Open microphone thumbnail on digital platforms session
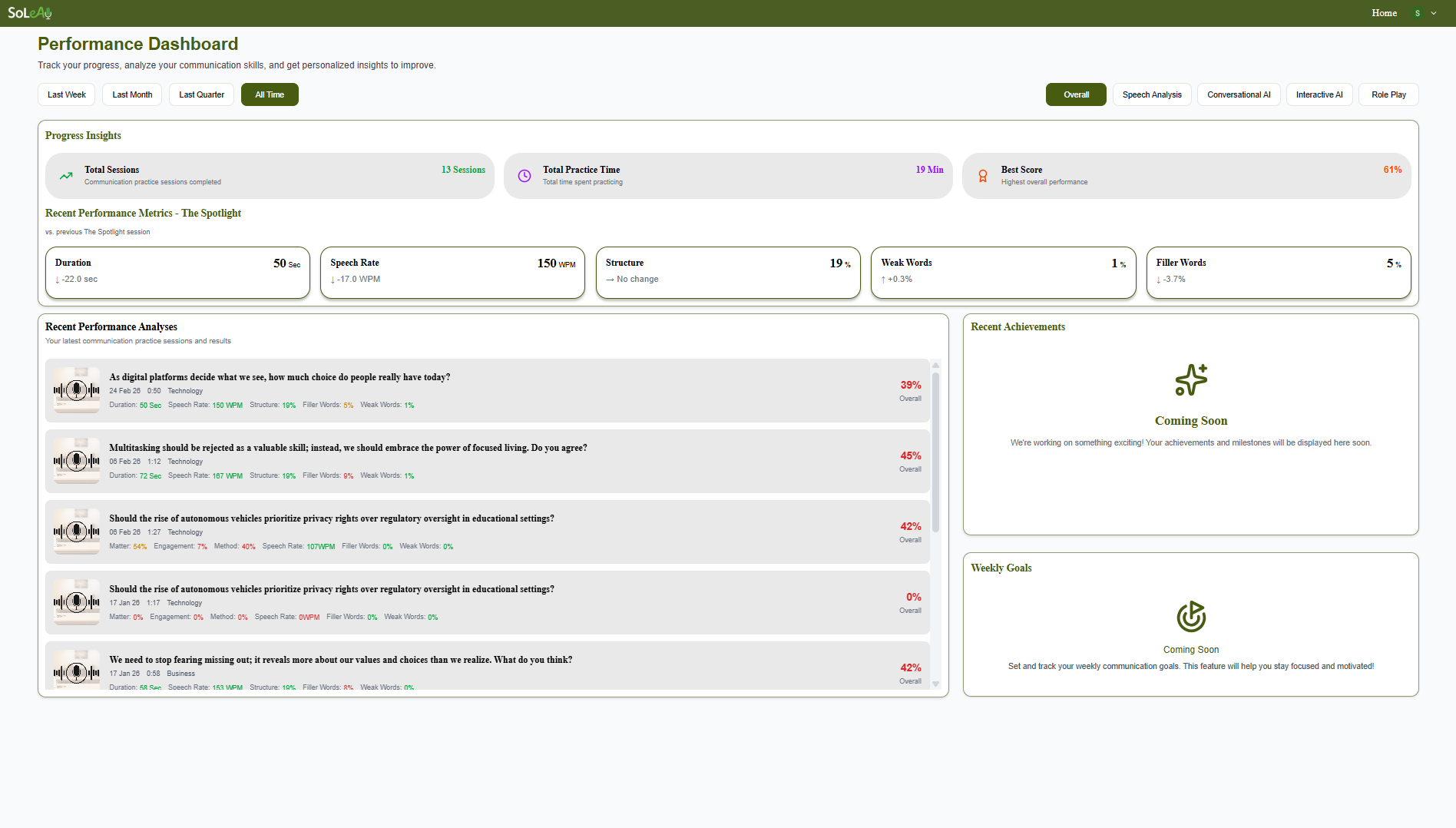 tap(76, 389)
